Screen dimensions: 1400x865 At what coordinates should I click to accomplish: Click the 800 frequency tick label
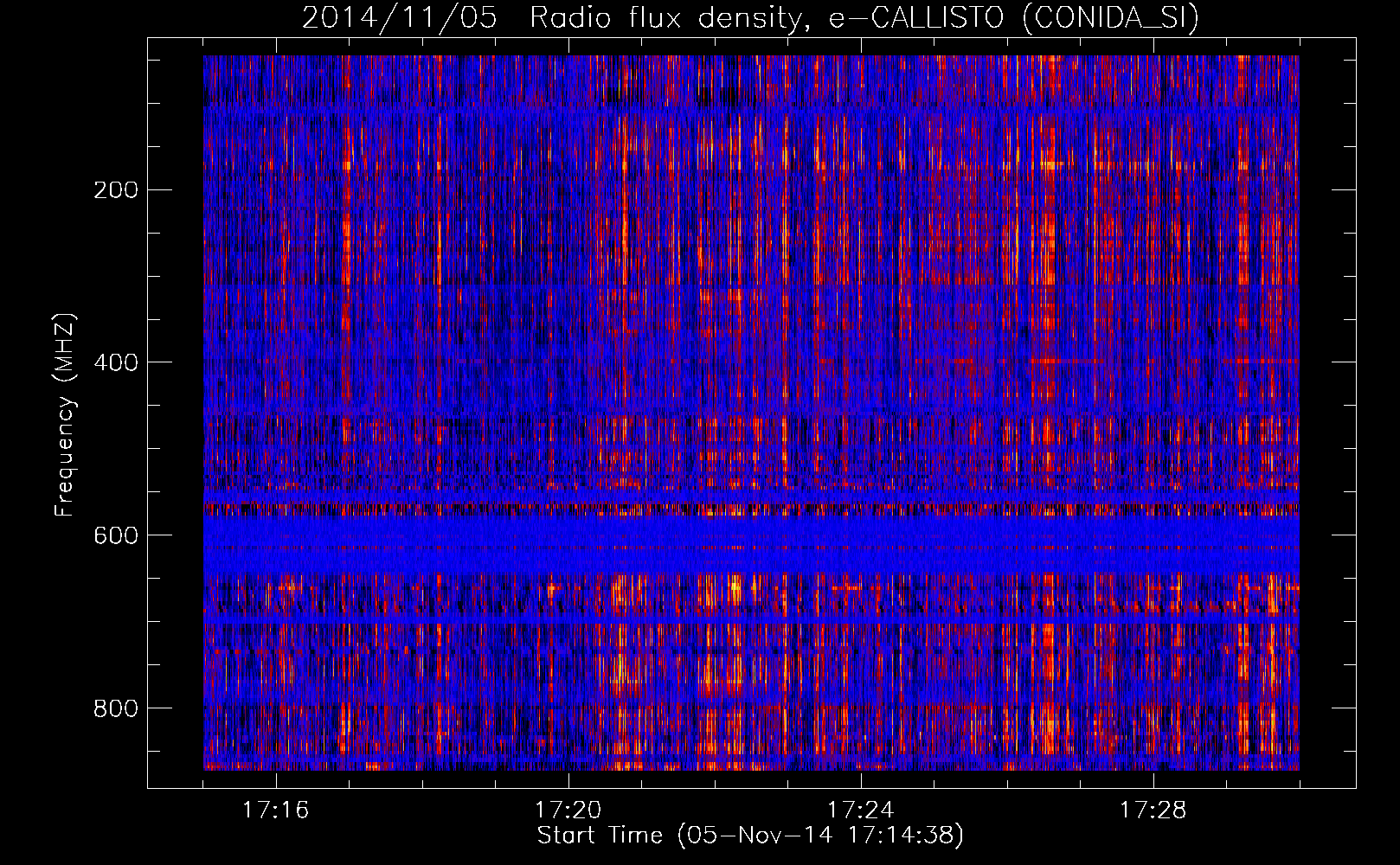tap(116, 708)
